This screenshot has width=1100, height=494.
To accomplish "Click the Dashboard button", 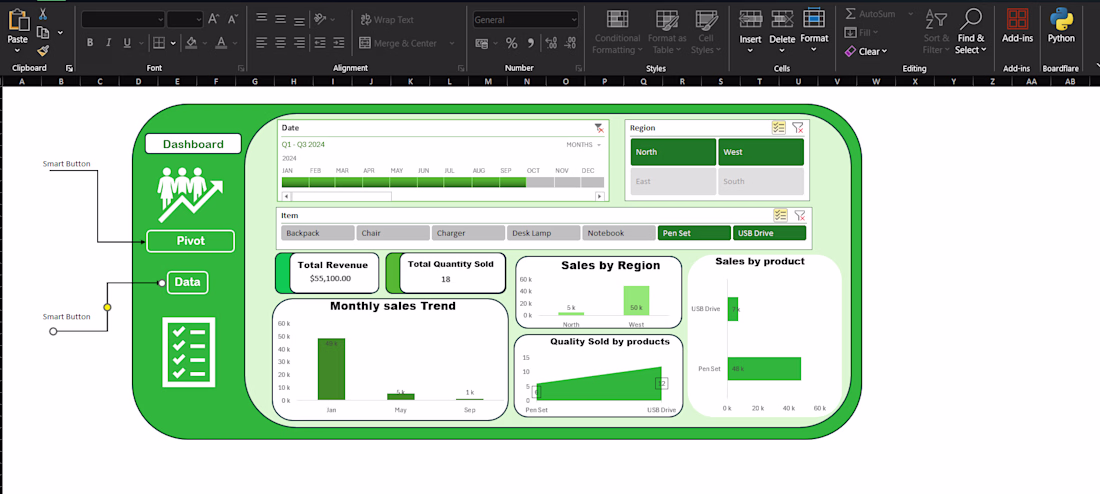I will point(193,144).
